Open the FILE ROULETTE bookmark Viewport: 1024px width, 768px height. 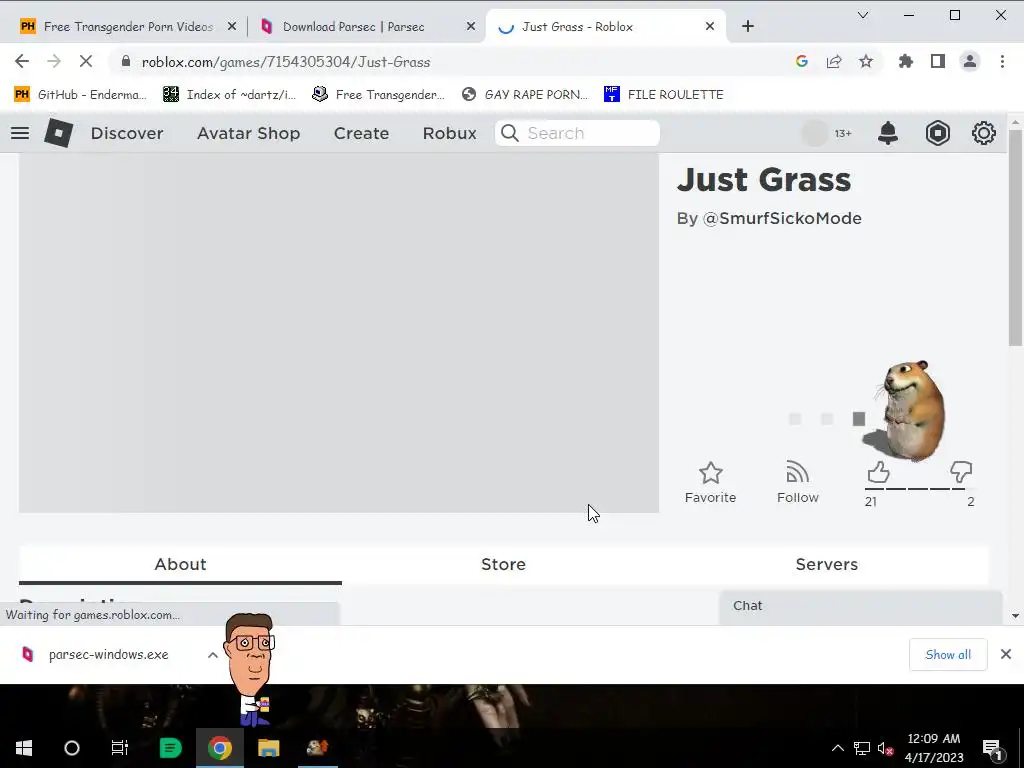(664, 95)
